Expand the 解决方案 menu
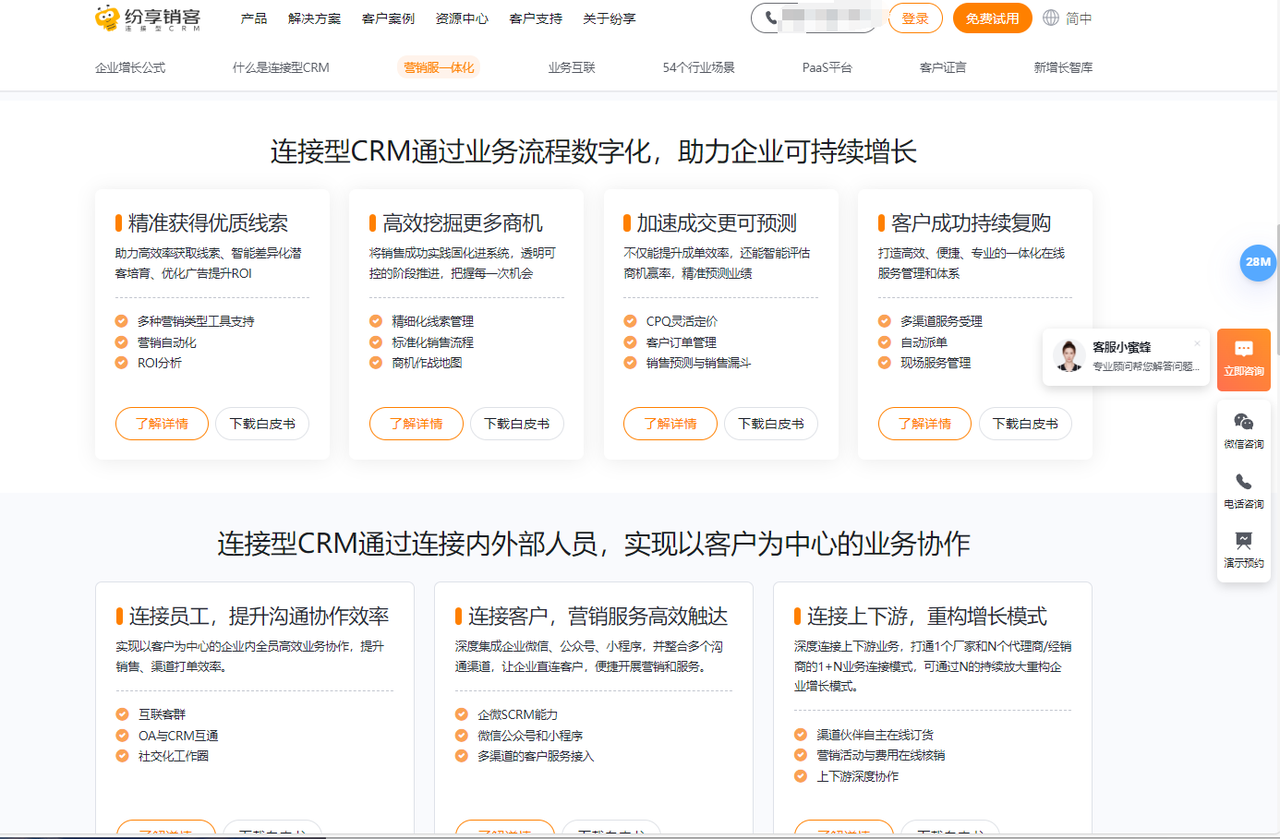This screenshot has width=1280, height=839. click(x=313, y=18)
